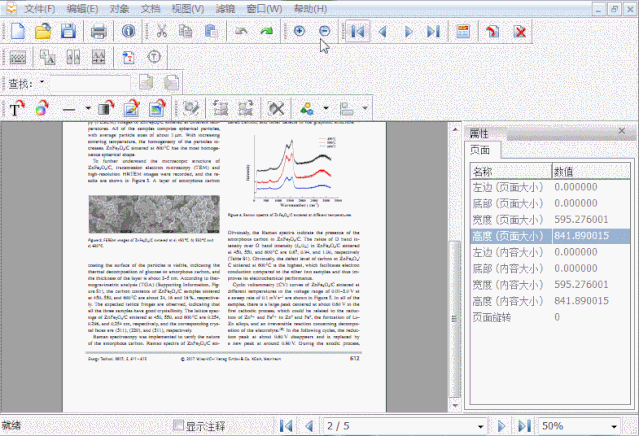Image resolution: width=639 pixels, height=436 pixels.
Task: Open the line style dropdown arrow
Action: point(87,108)
